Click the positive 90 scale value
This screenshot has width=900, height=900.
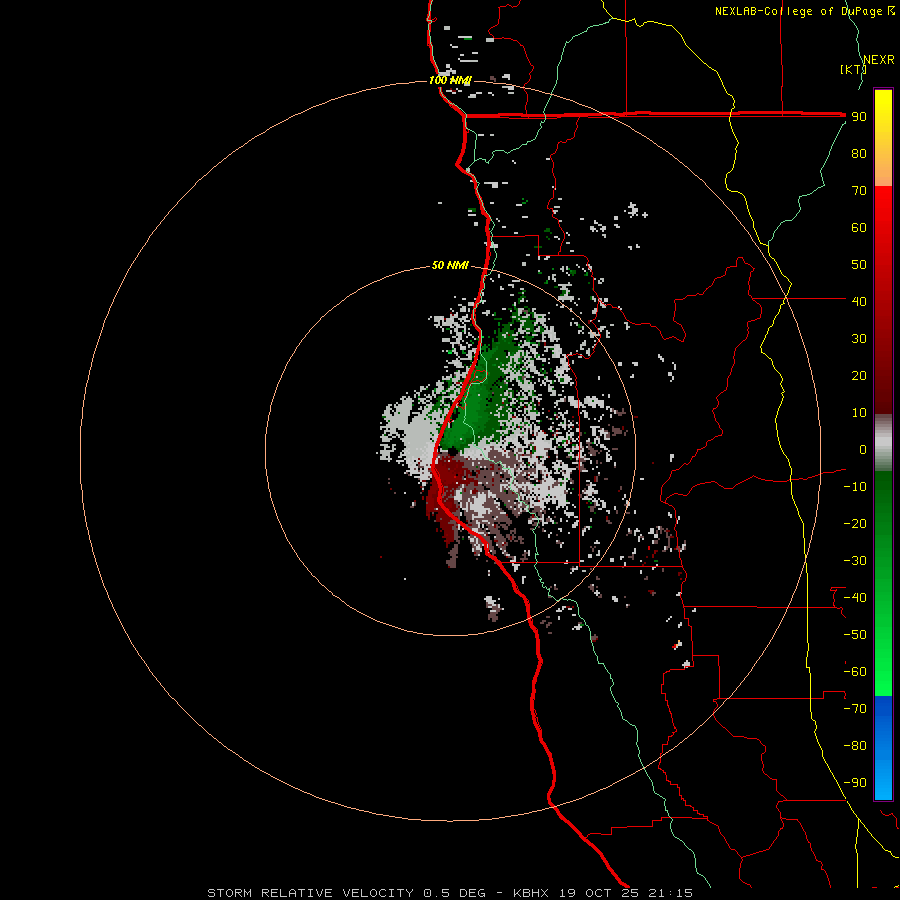coord(859,117)
